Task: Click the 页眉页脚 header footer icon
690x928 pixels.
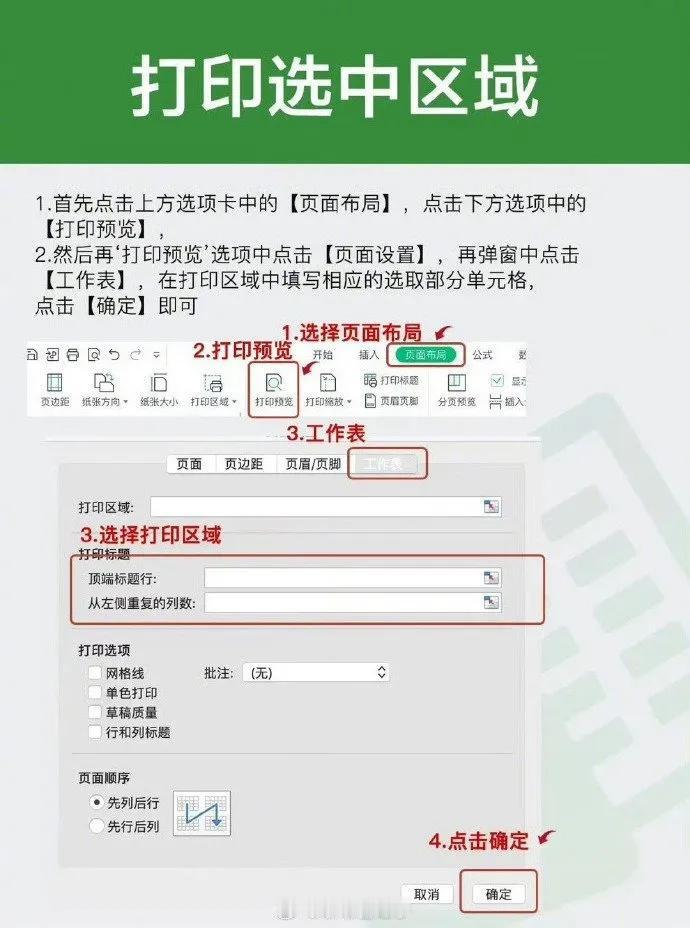Action: click(391, 401)
